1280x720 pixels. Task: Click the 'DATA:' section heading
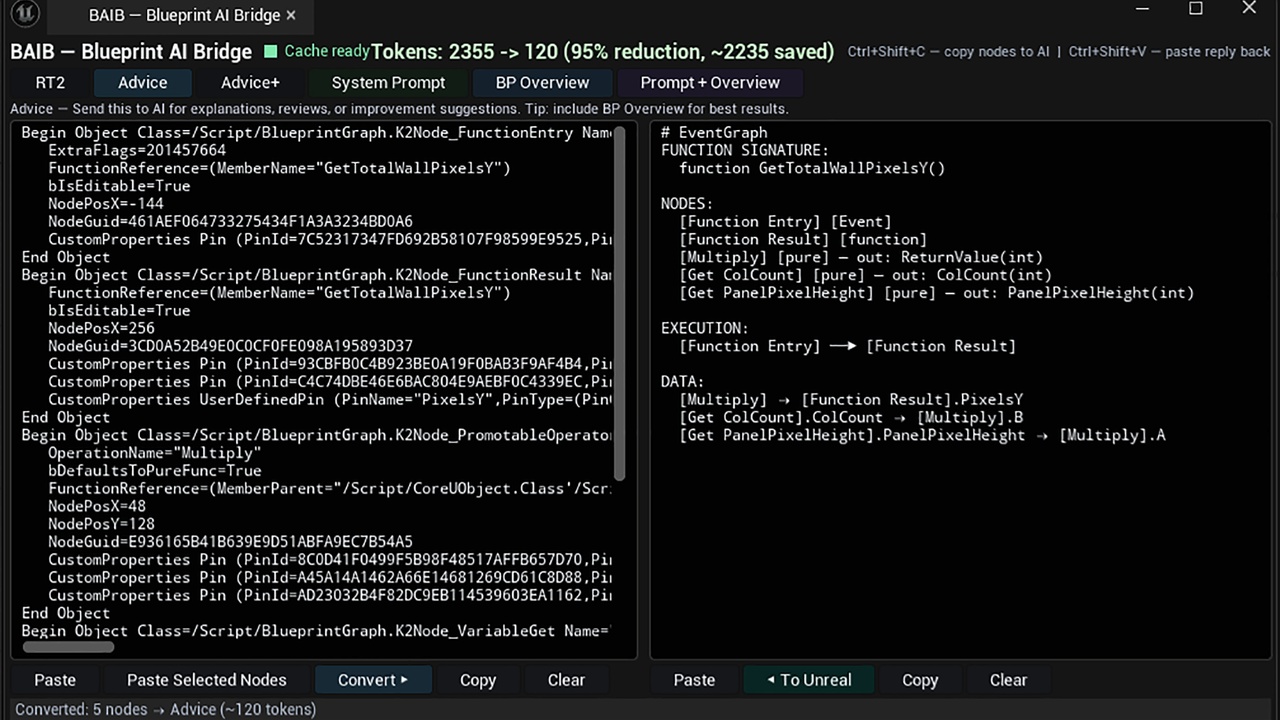click(683, 382)
